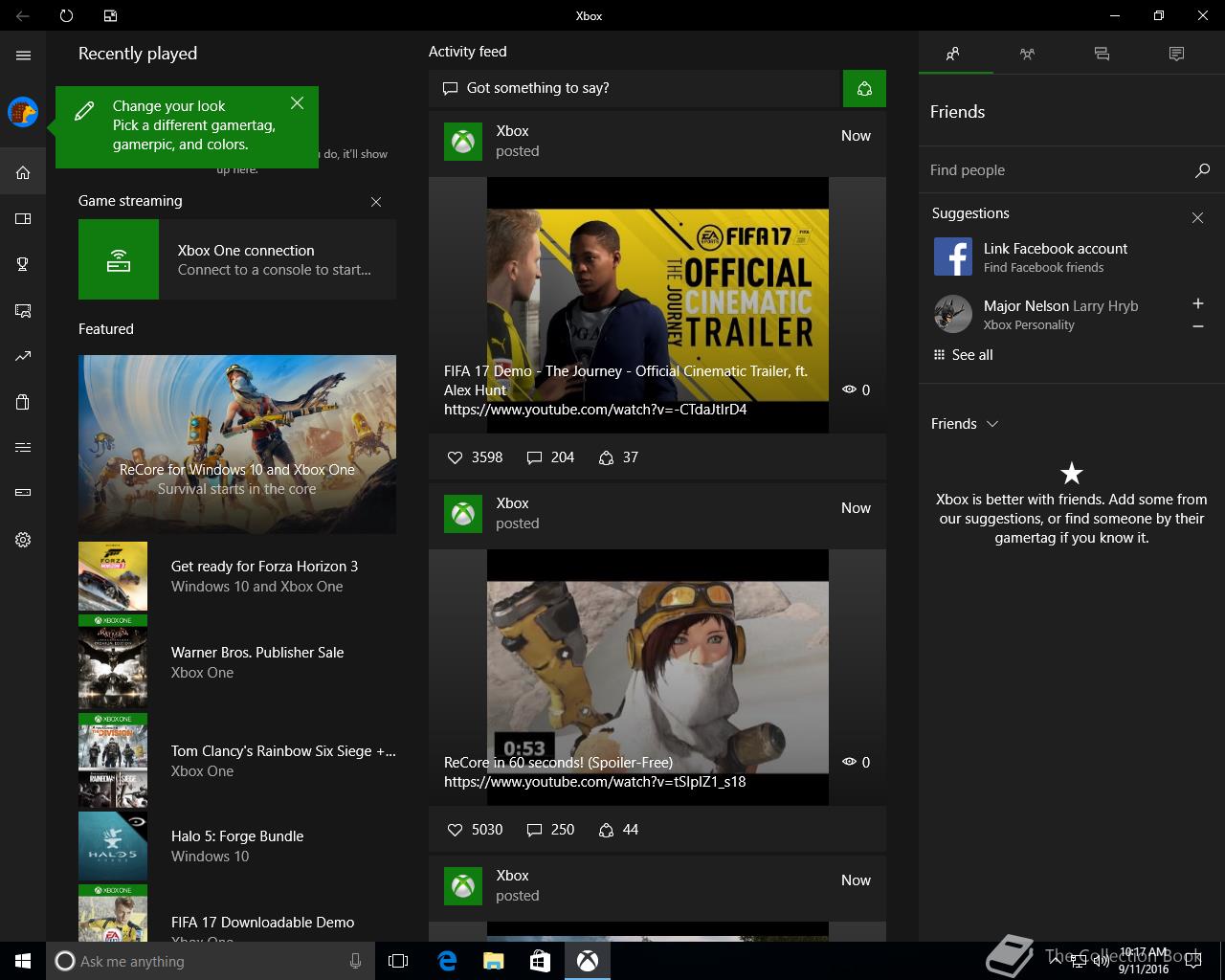The width and height of the screenshot is (1225, 980).
Task: Link Facebook account suggestion
Action: click(1072, 257)
